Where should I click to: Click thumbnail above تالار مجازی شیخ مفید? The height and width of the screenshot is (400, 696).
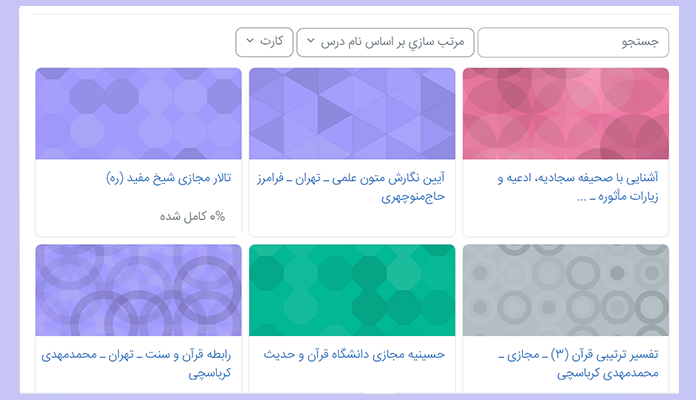coord(138,113)
